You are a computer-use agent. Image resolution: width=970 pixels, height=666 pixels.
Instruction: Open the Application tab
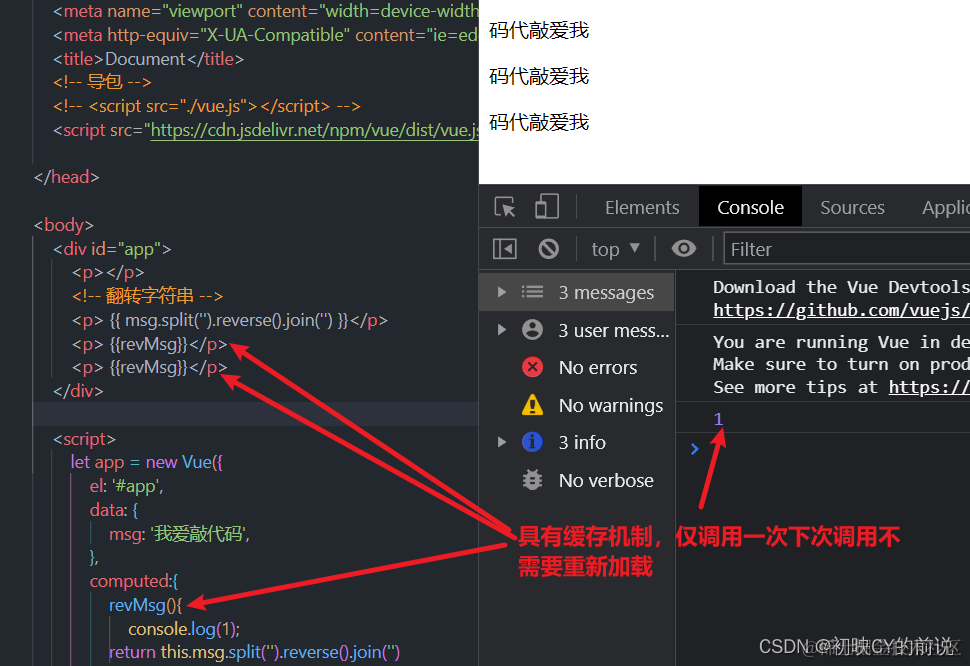tap(945, 207)
